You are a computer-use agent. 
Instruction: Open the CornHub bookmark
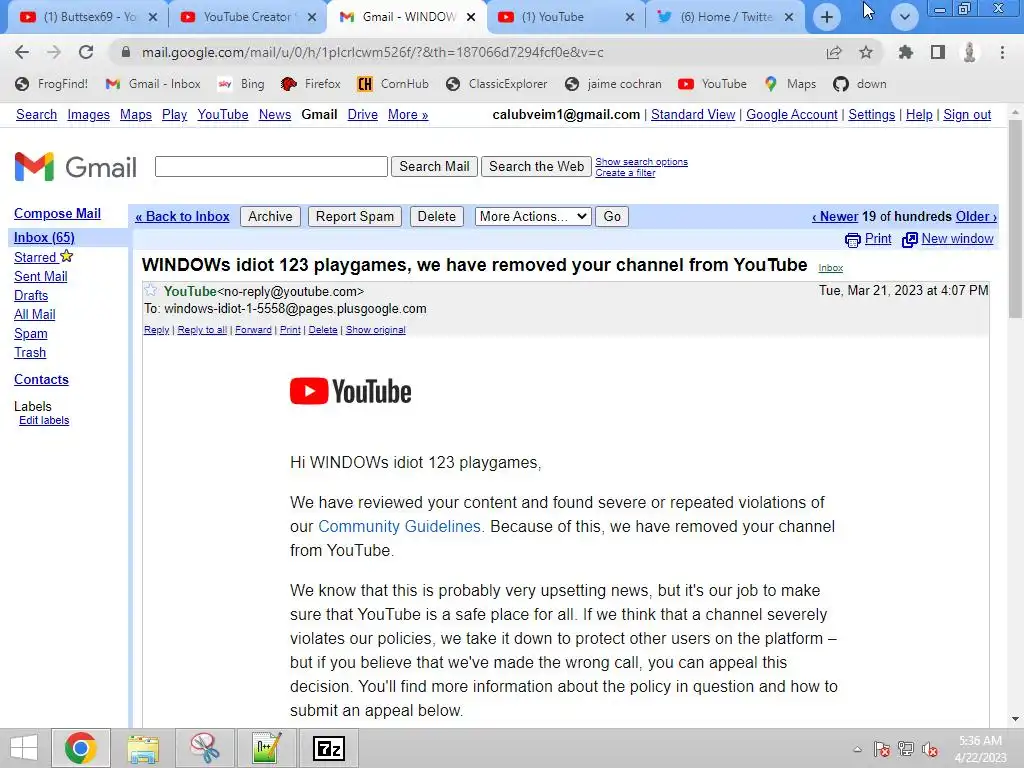point(393,84)
